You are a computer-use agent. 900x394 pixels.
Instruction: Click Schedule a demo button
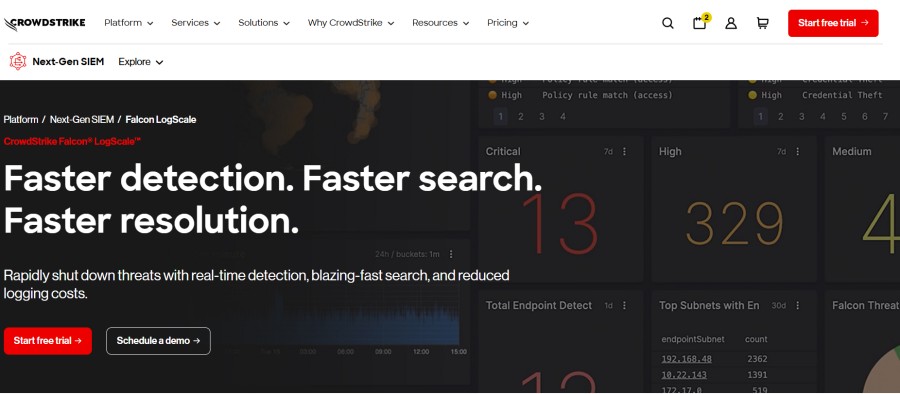[158, 341]
